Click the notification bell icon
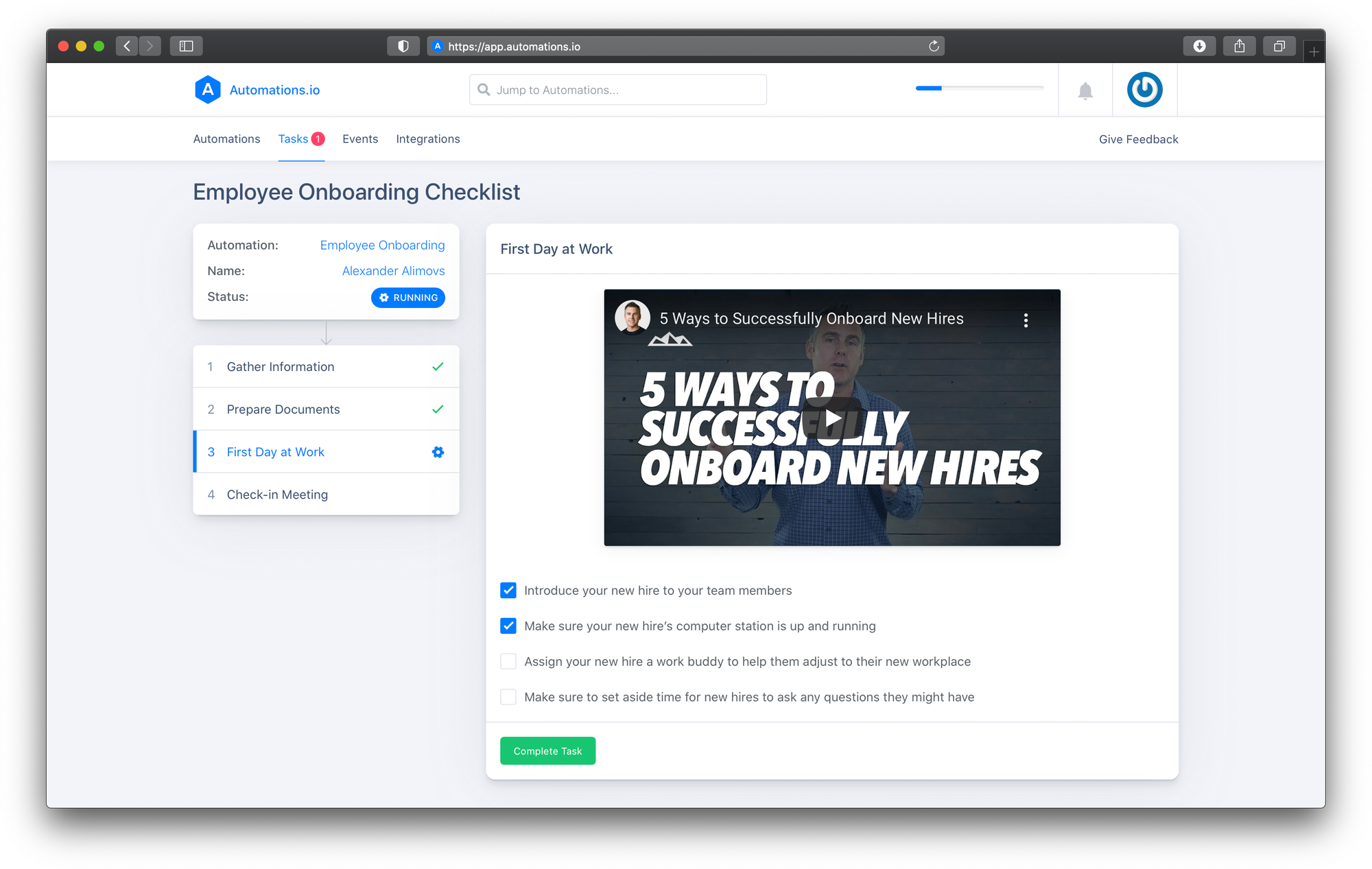 pyautogui.click(x=1086, y=89)
